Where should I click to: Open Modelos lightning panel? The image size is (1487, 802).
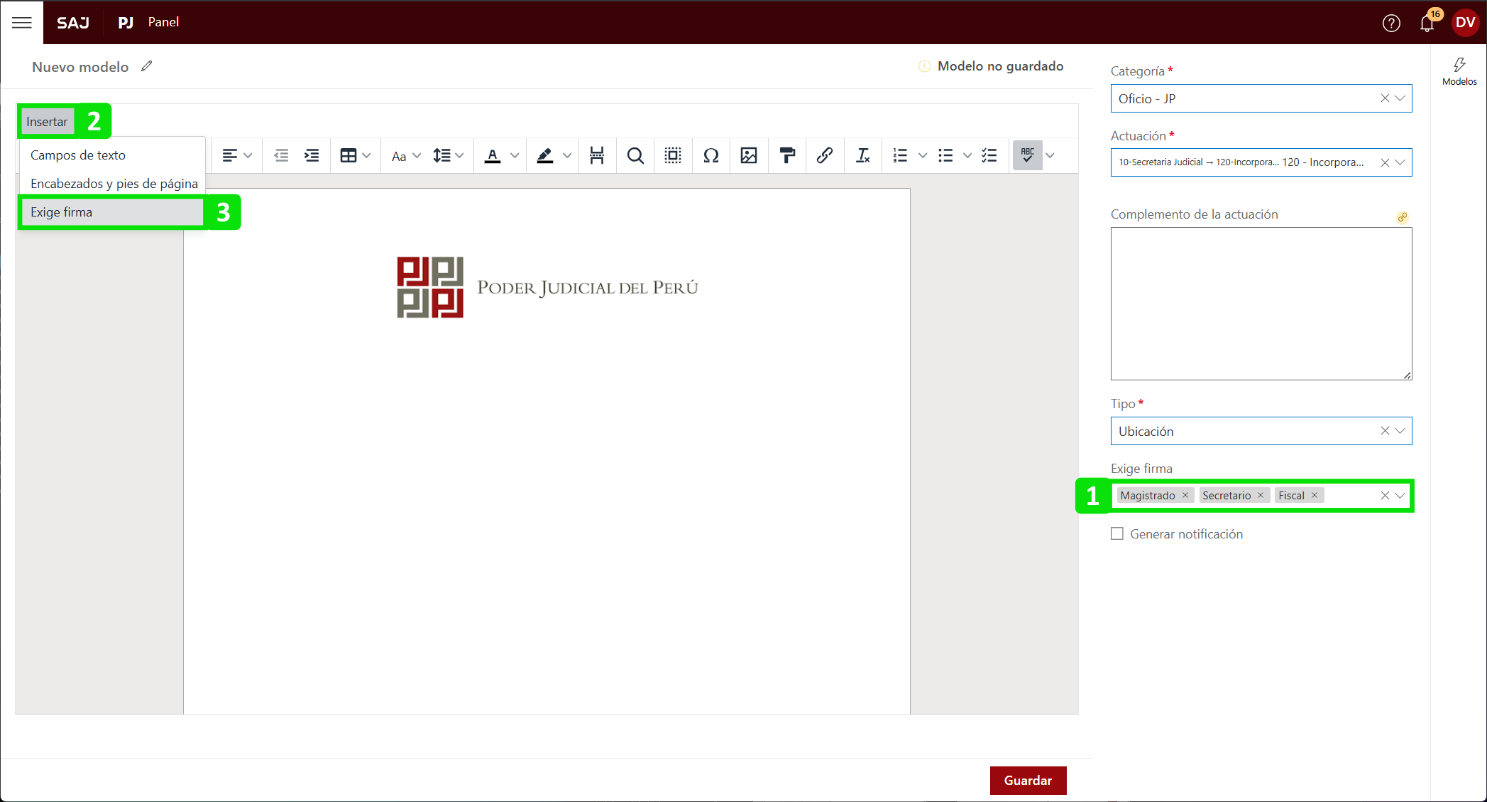[1459, 71]
